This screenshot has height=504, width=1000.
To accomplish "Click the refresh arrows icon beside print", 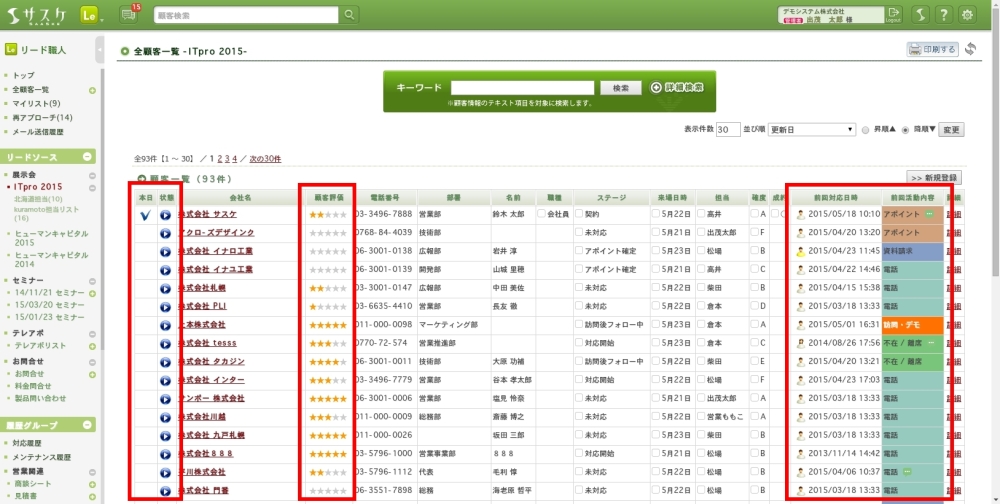I will (x=971, y=49).
